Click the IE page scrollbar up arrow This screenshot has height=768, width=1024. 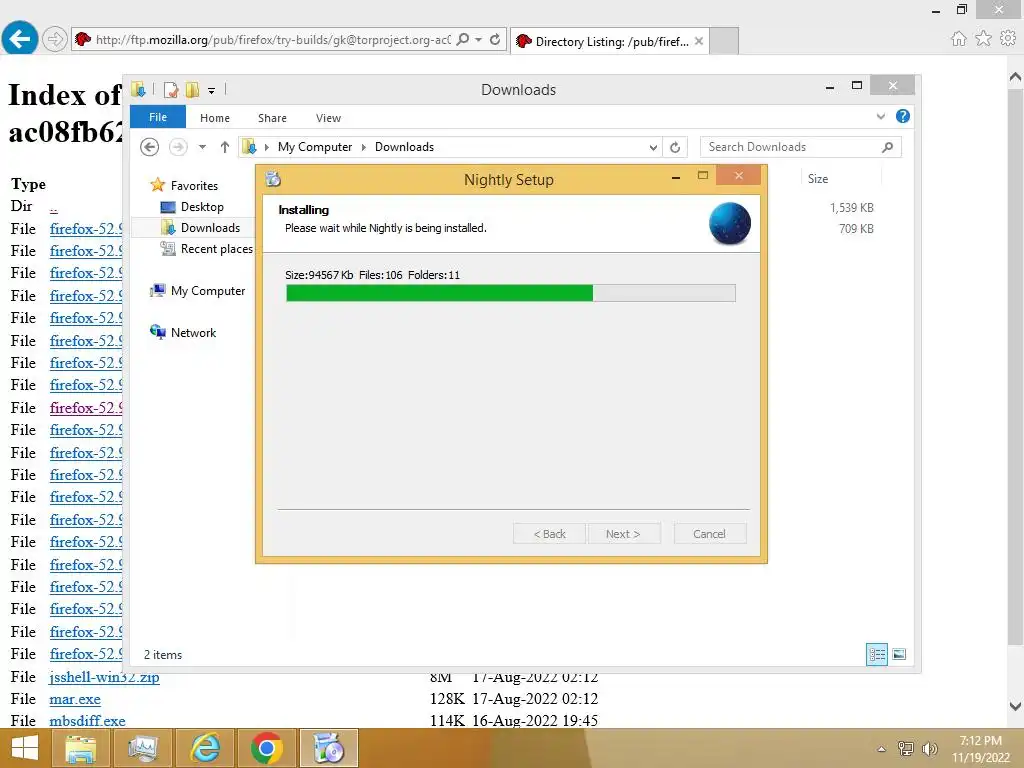click(1015, 77)
